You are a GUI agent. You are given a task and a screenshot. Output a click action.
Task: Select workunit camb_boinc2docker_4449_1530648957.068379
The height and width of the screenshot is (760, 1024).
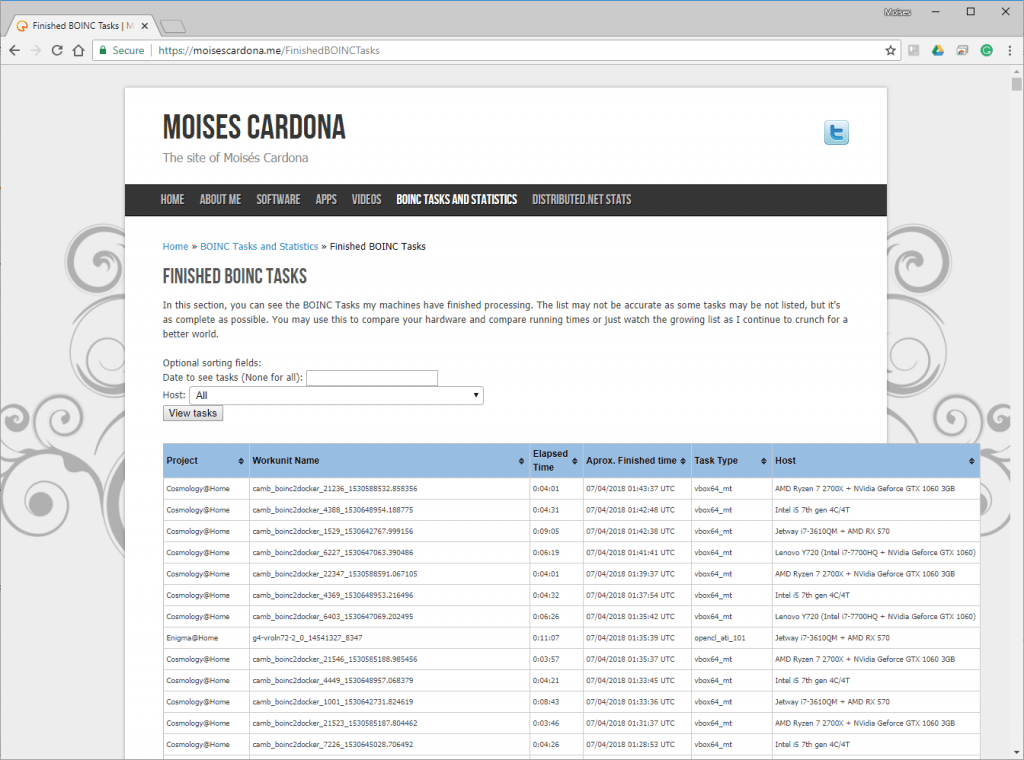332,680
